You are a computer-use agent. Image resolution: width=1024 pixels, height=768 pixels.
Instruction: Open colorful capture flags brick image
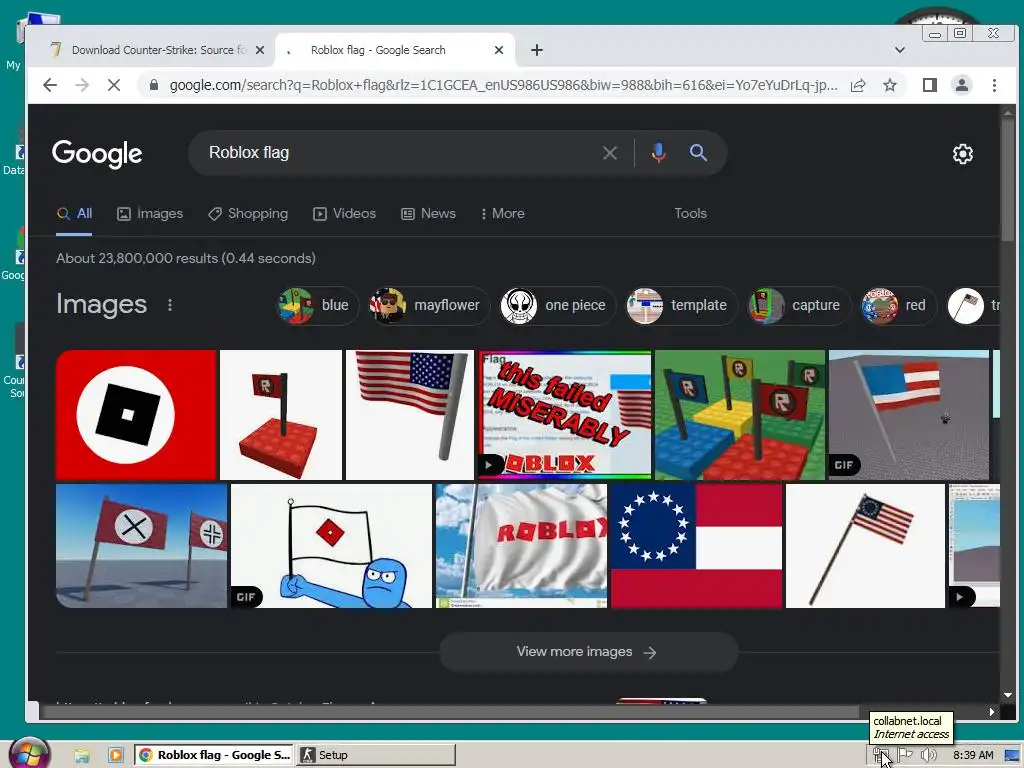(x=740, y=415)
